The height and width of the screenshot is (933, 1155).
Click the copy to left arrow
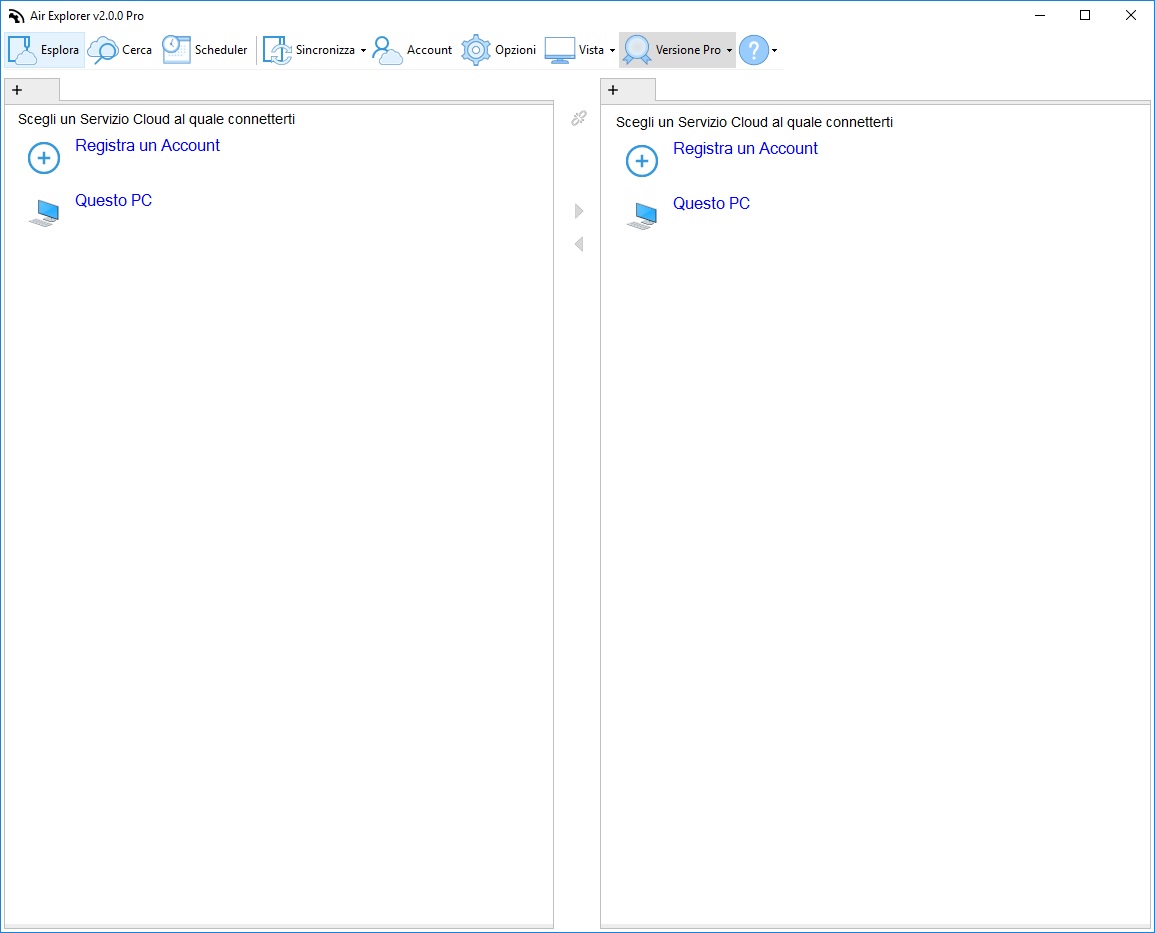click(x=579, y=244)
